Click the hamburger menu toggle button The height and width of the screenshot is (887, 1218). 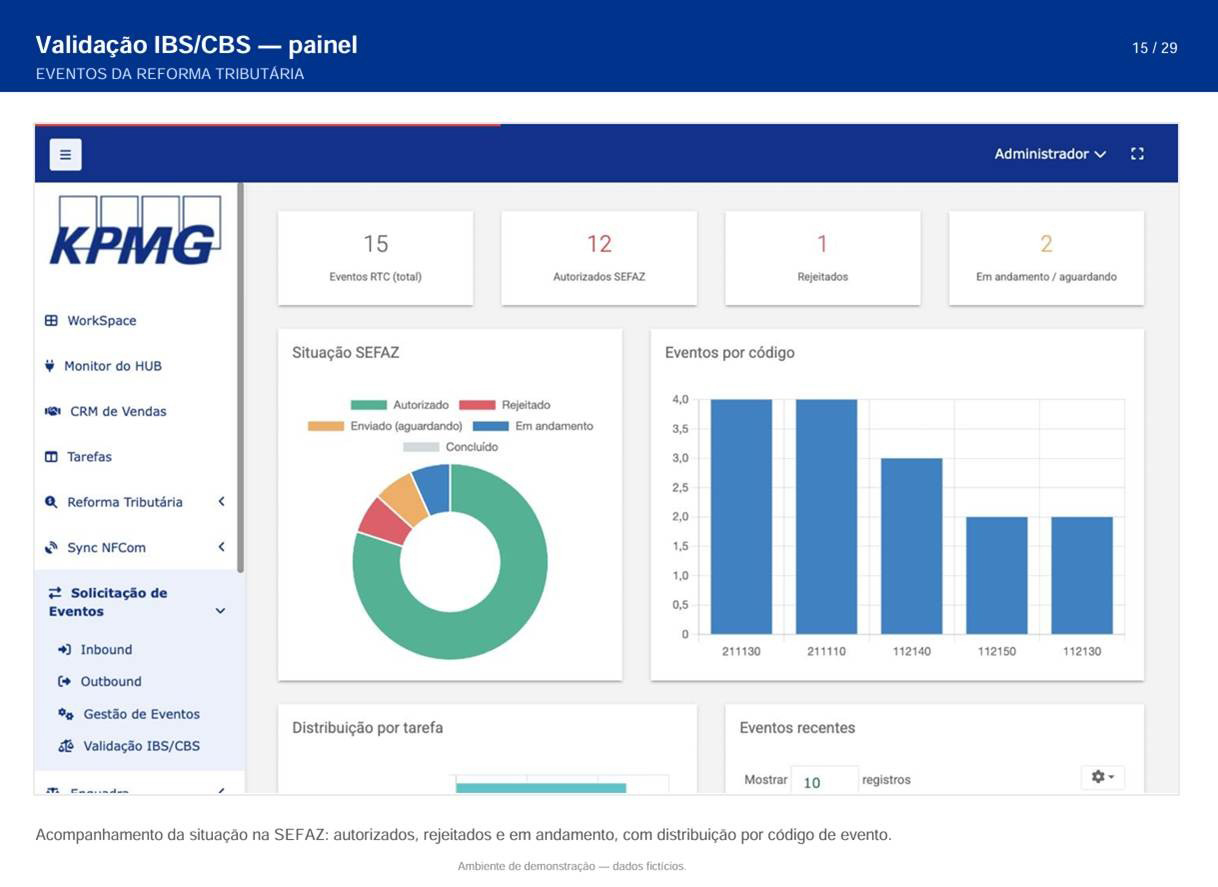pos(66,154)
